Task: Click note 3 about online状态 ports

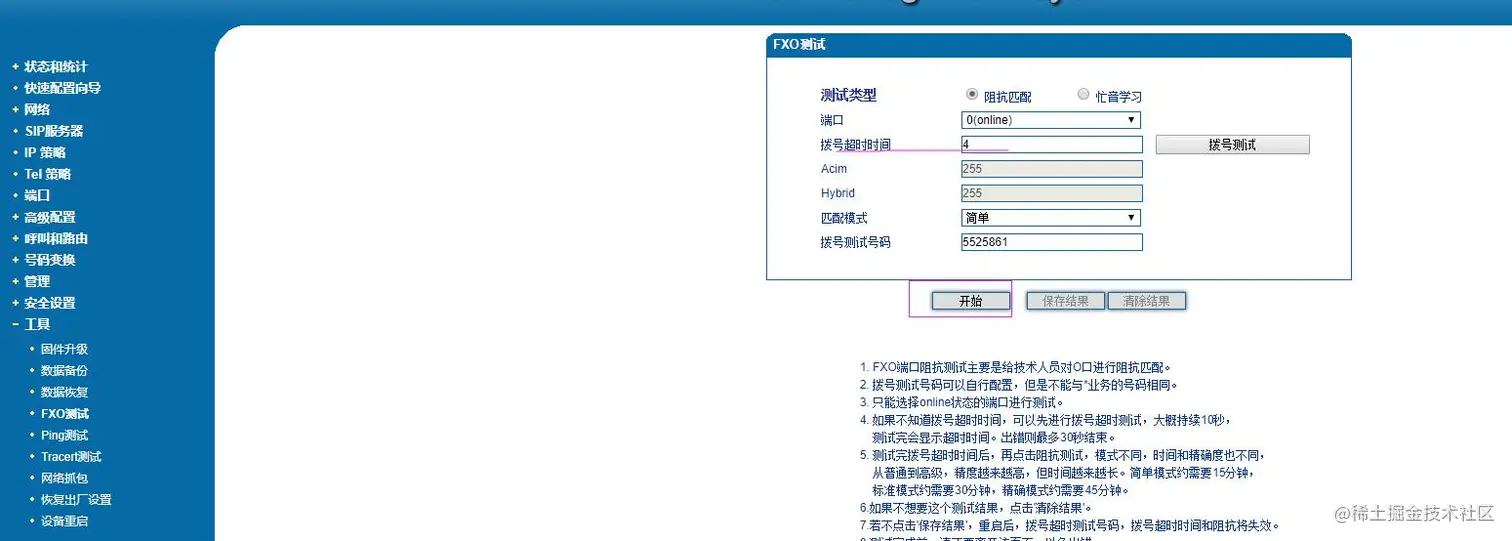Action: click(964, 402)
